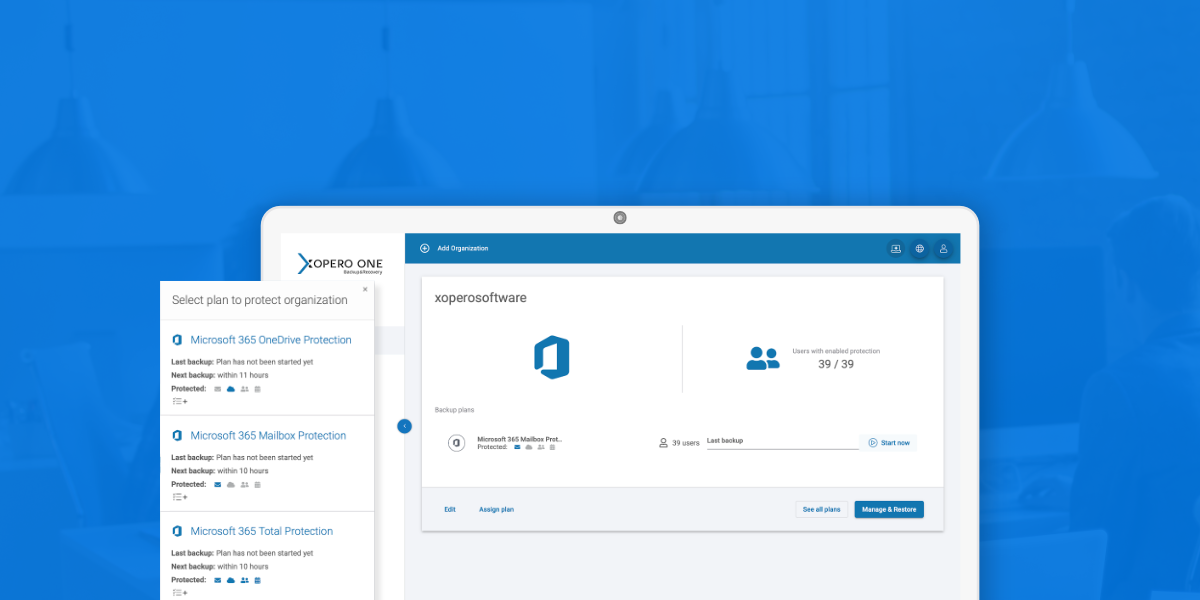Select Microsoft 365 OneDrive Protection plan

point(270,340)
